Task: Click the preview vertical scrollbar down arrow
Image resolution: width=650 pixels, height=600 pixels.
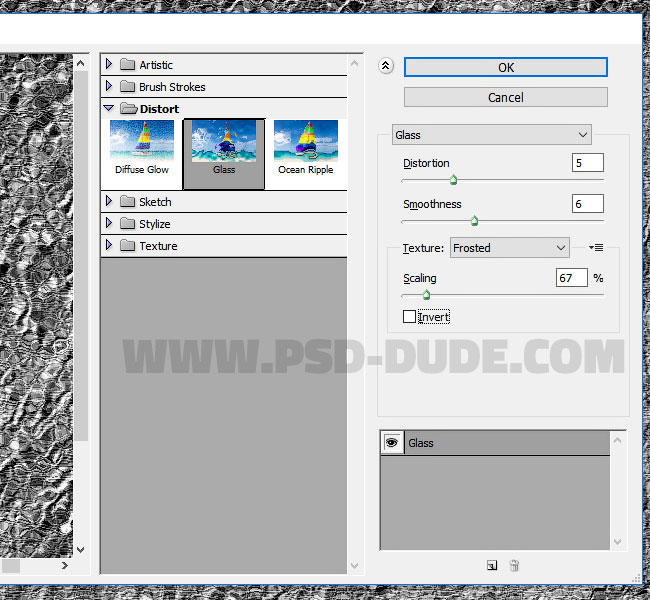Action: (x=81, y=550)
